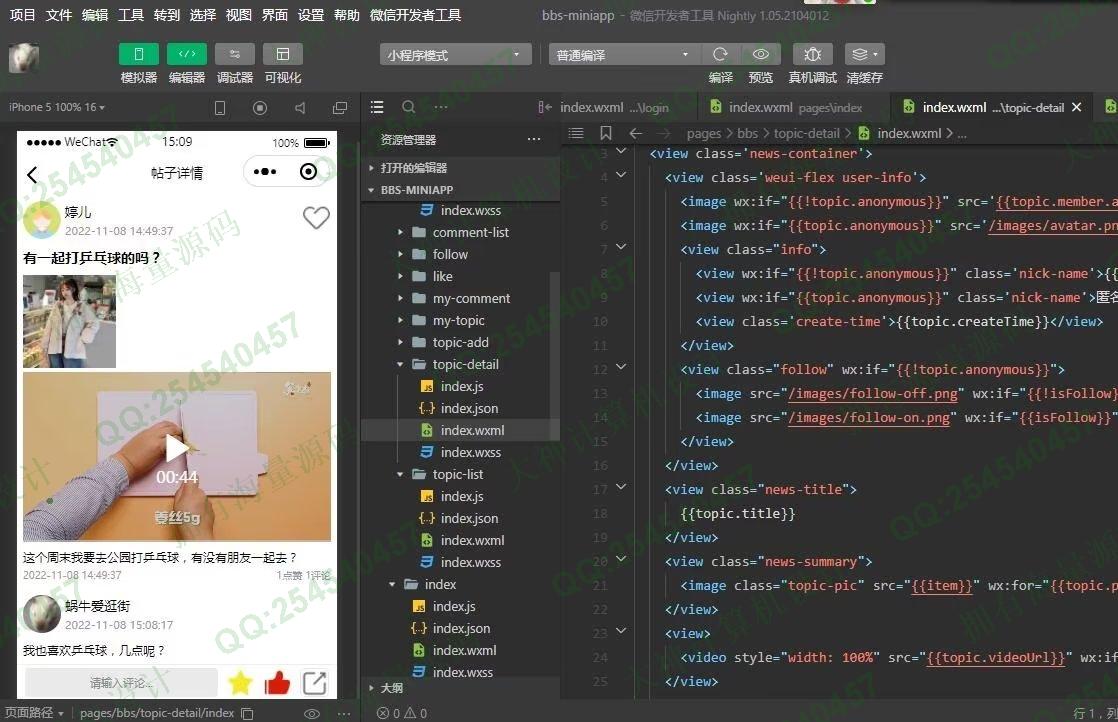Click the red thumbs-up like icon
The image size is (1118, 722).
277,683
